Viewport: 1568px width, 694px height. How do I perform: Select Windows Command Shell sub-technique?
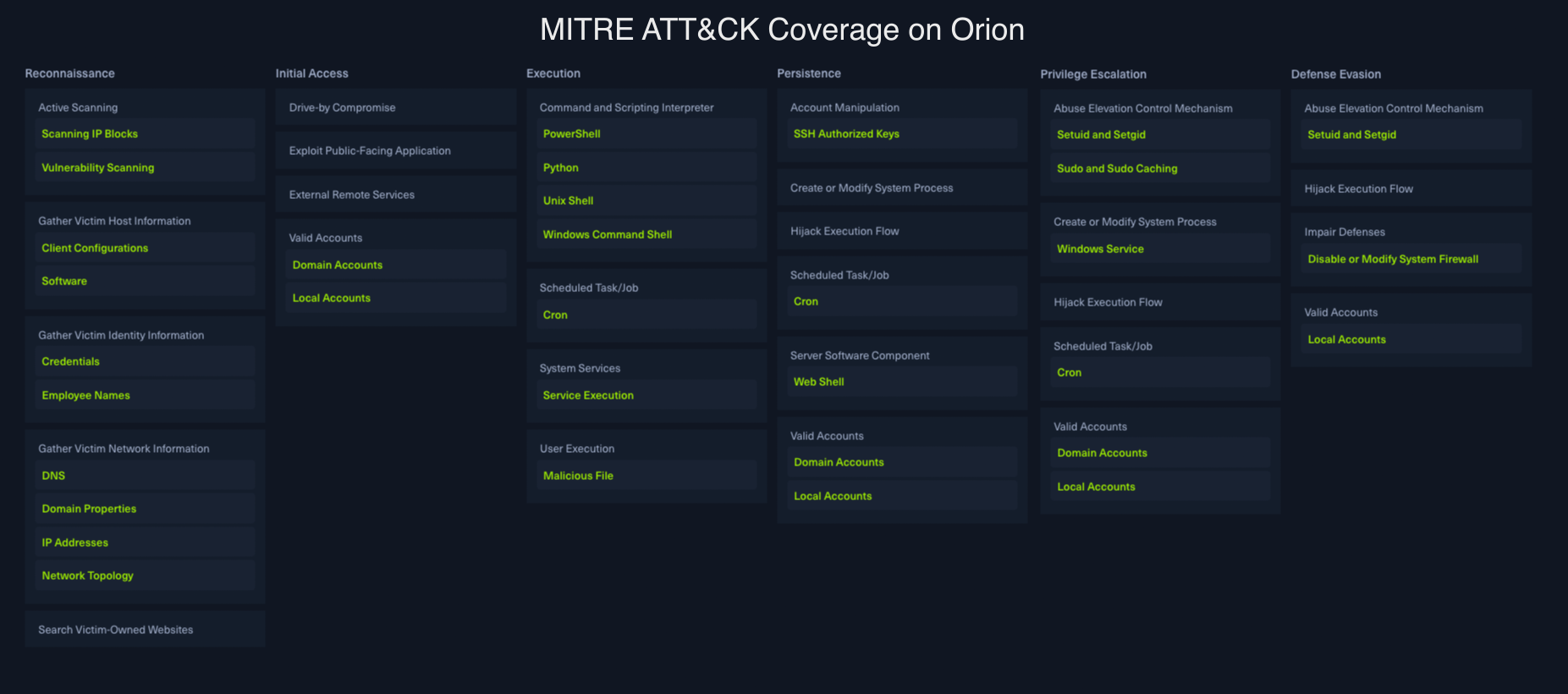(608, 234)
